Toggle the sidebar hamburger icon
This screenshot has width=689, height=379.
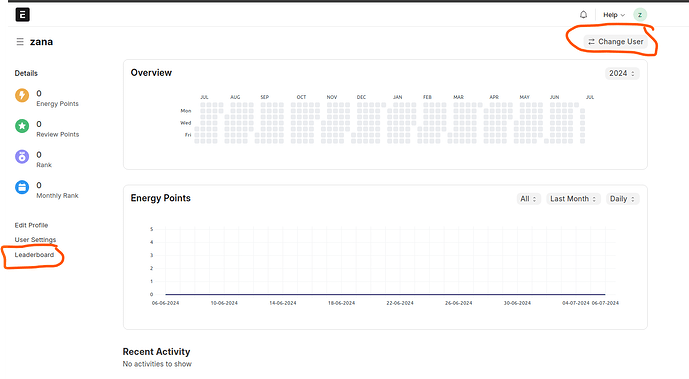20,42
